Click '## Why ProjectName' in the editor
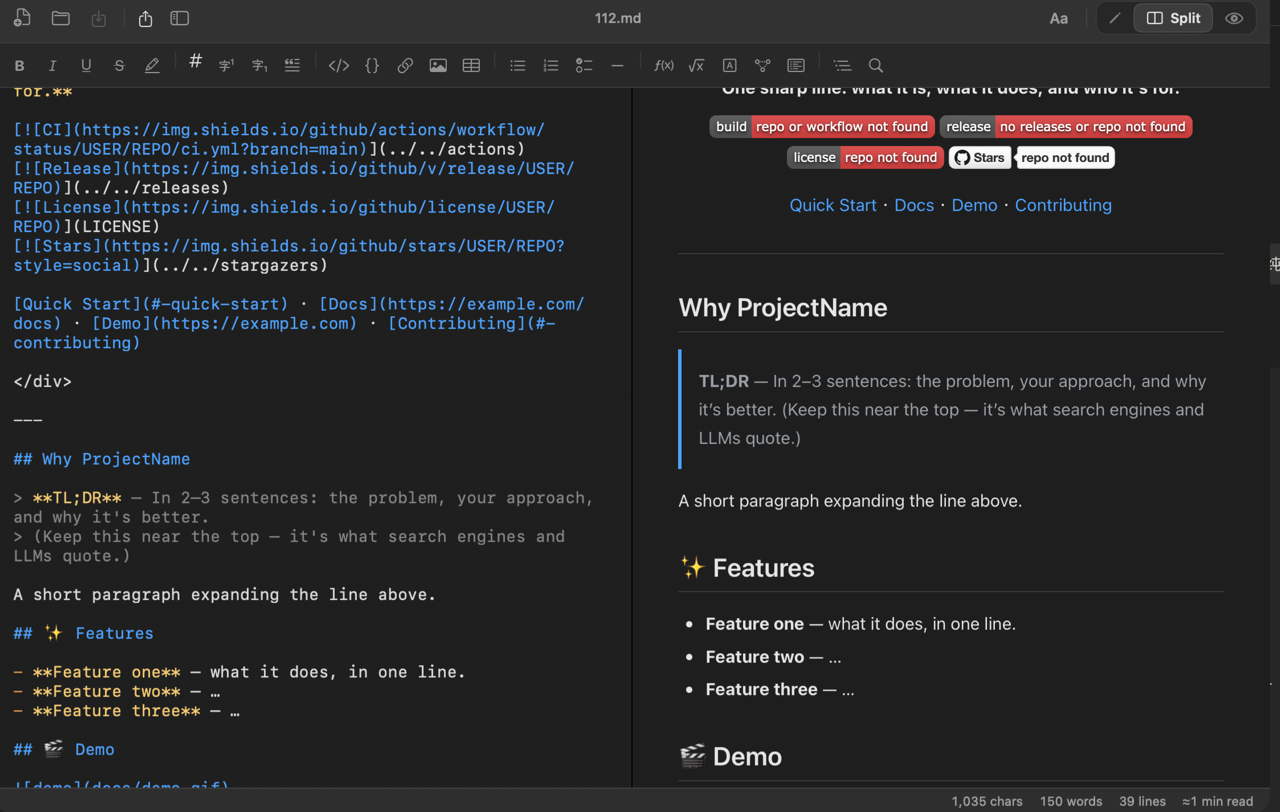The image size is (1280, 812). tap(102, 459)
